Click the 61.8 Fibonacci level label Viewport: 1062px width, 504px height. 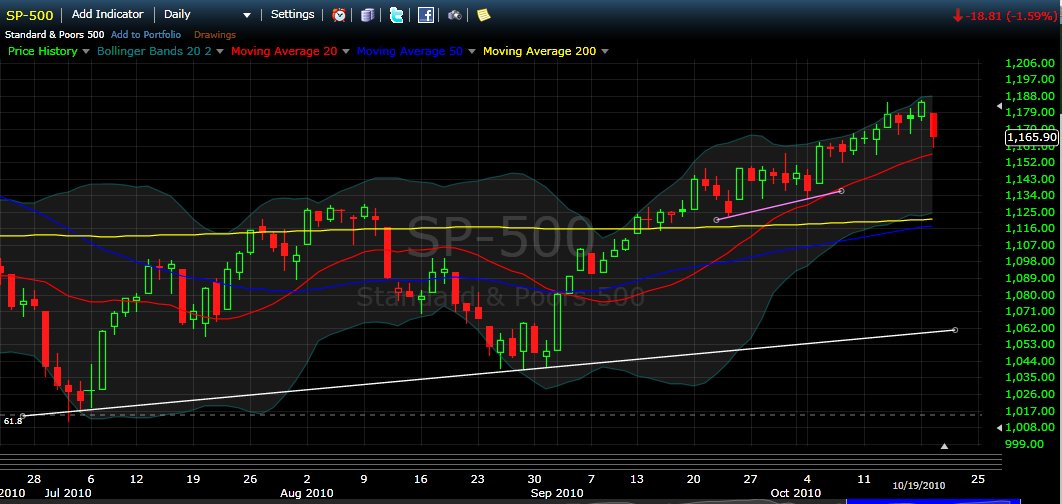13,421
